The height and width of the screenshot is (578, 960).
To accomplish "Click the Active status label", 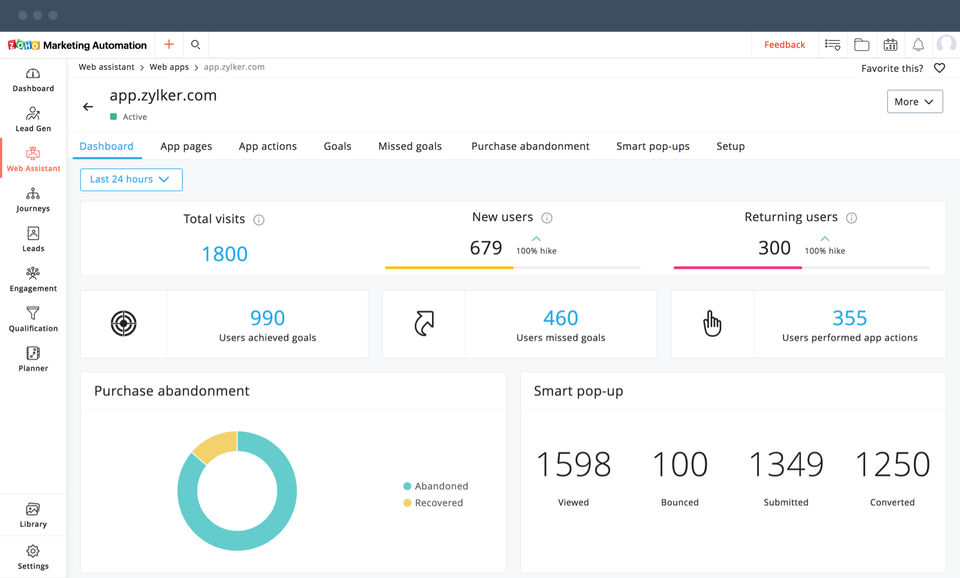I will click(x=135, y=117).
